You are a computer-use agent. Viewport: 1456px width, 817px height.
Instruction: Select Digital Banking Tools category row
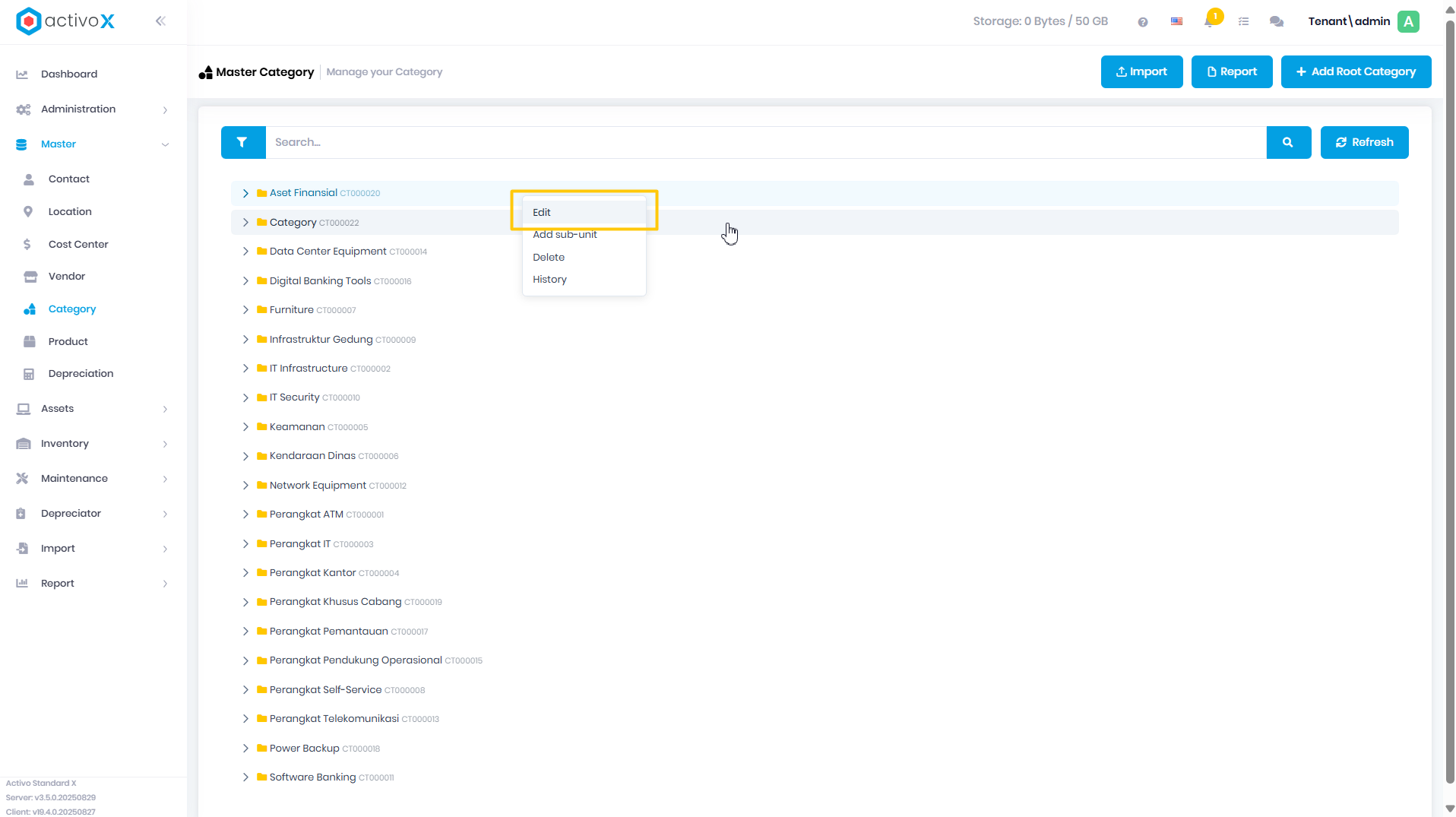[814, 281]
